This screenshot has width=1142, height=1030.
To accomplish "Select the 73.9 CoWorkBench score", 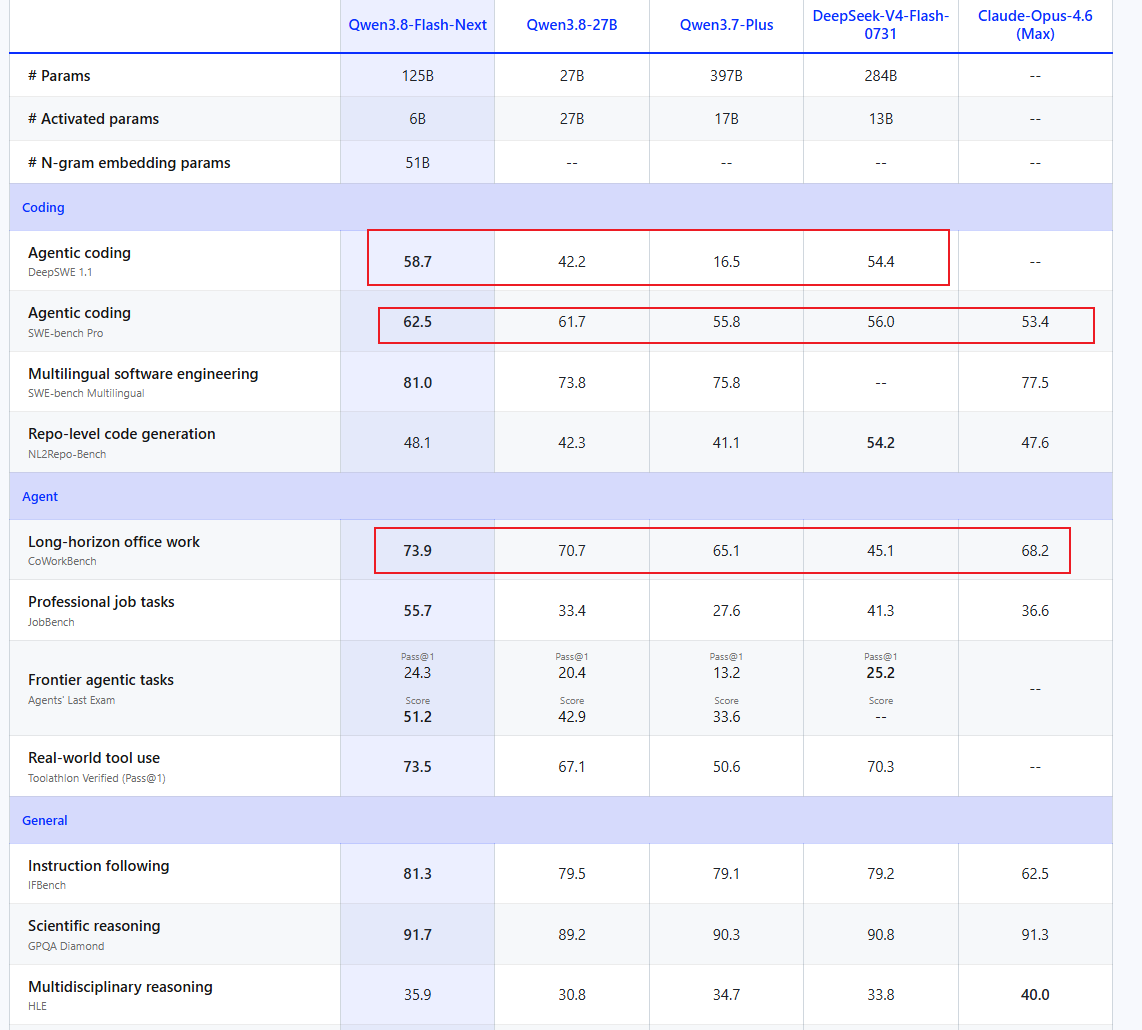I will point(417,551).
